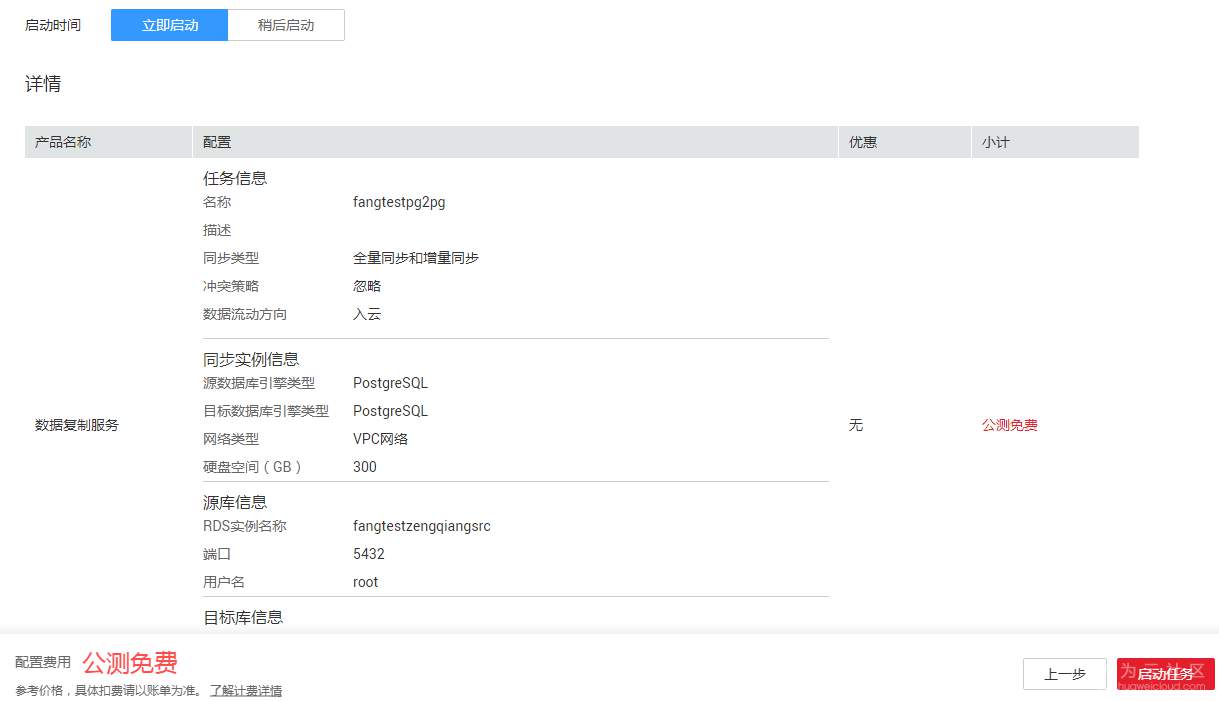Click large 公测免费 configuration fee text
The width and height of the screenshot is (1219, 701).
[x=130, y=662]
